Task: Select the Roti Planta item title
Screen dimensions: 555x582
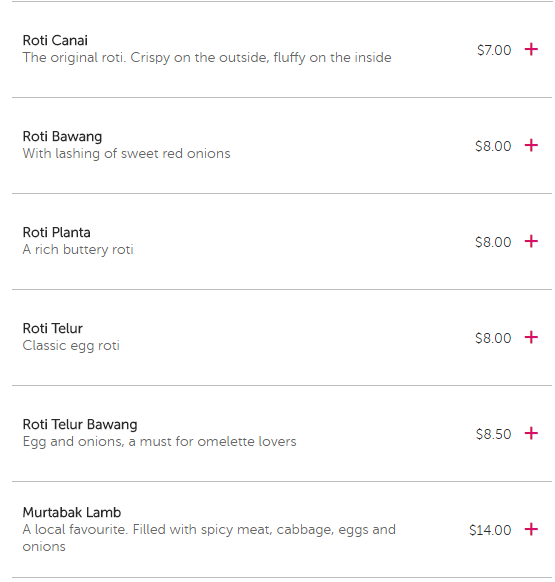Action: pos(56,232)
